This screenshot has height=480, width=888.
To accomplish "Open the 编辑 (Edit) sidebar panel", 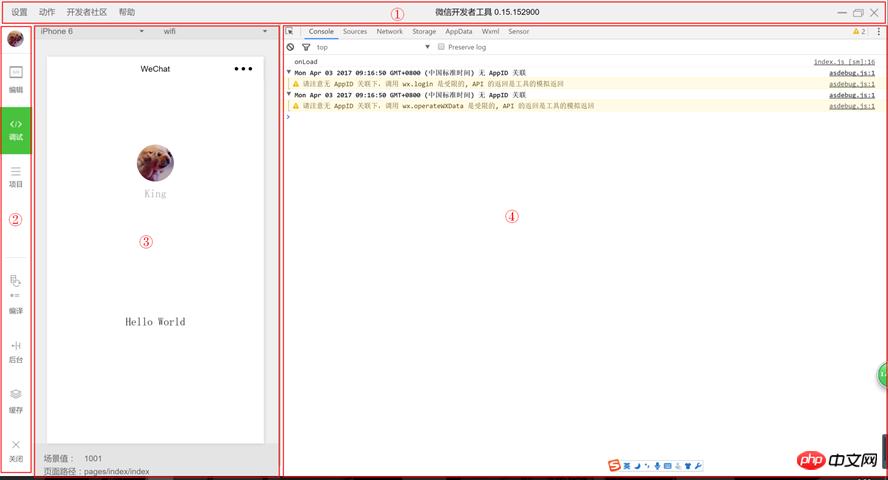I will pos(16,78).
